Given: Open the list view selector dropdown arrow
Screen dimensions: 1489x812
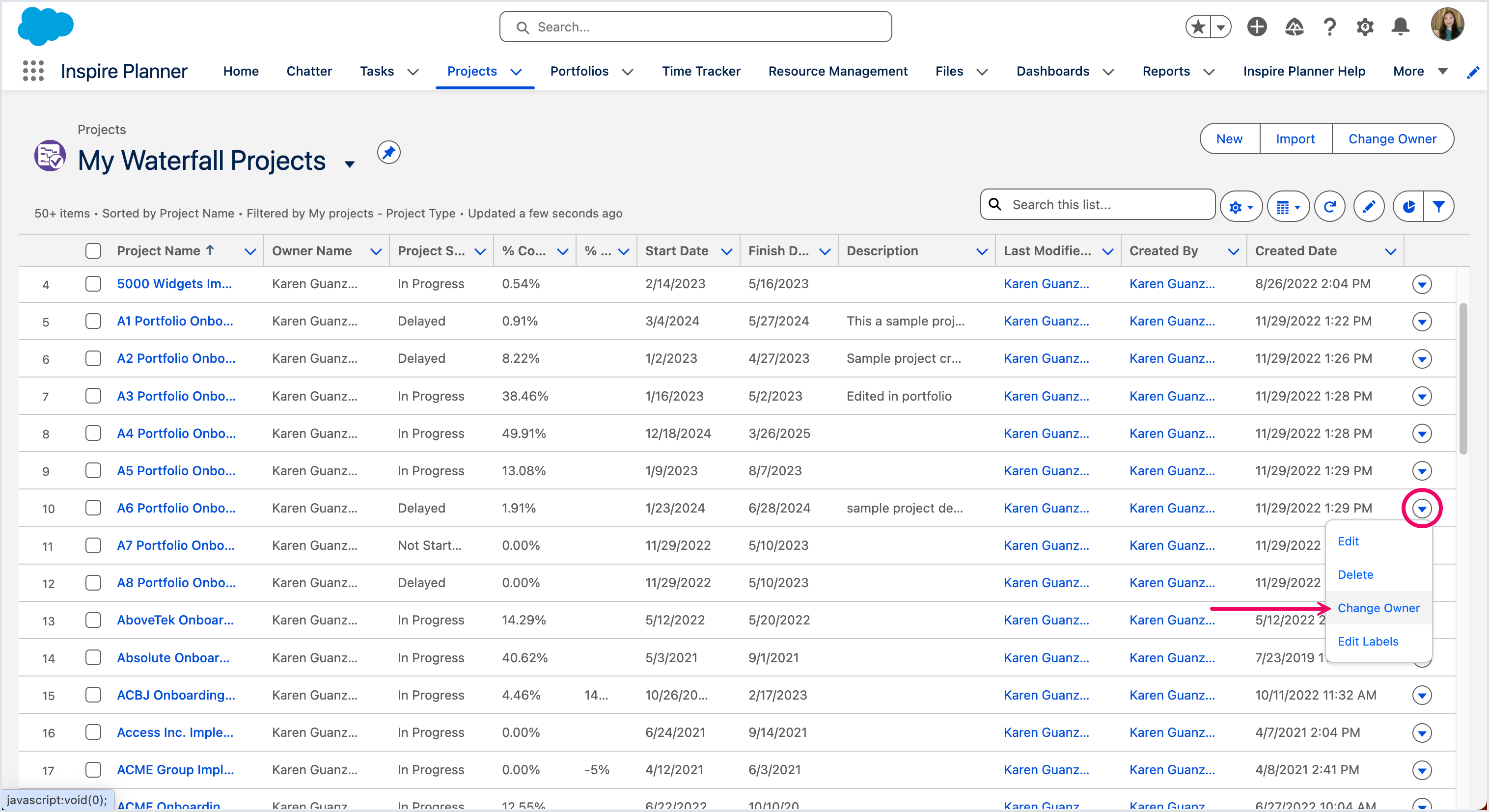Looking at the screenshot, I should (x=349, y=164).
